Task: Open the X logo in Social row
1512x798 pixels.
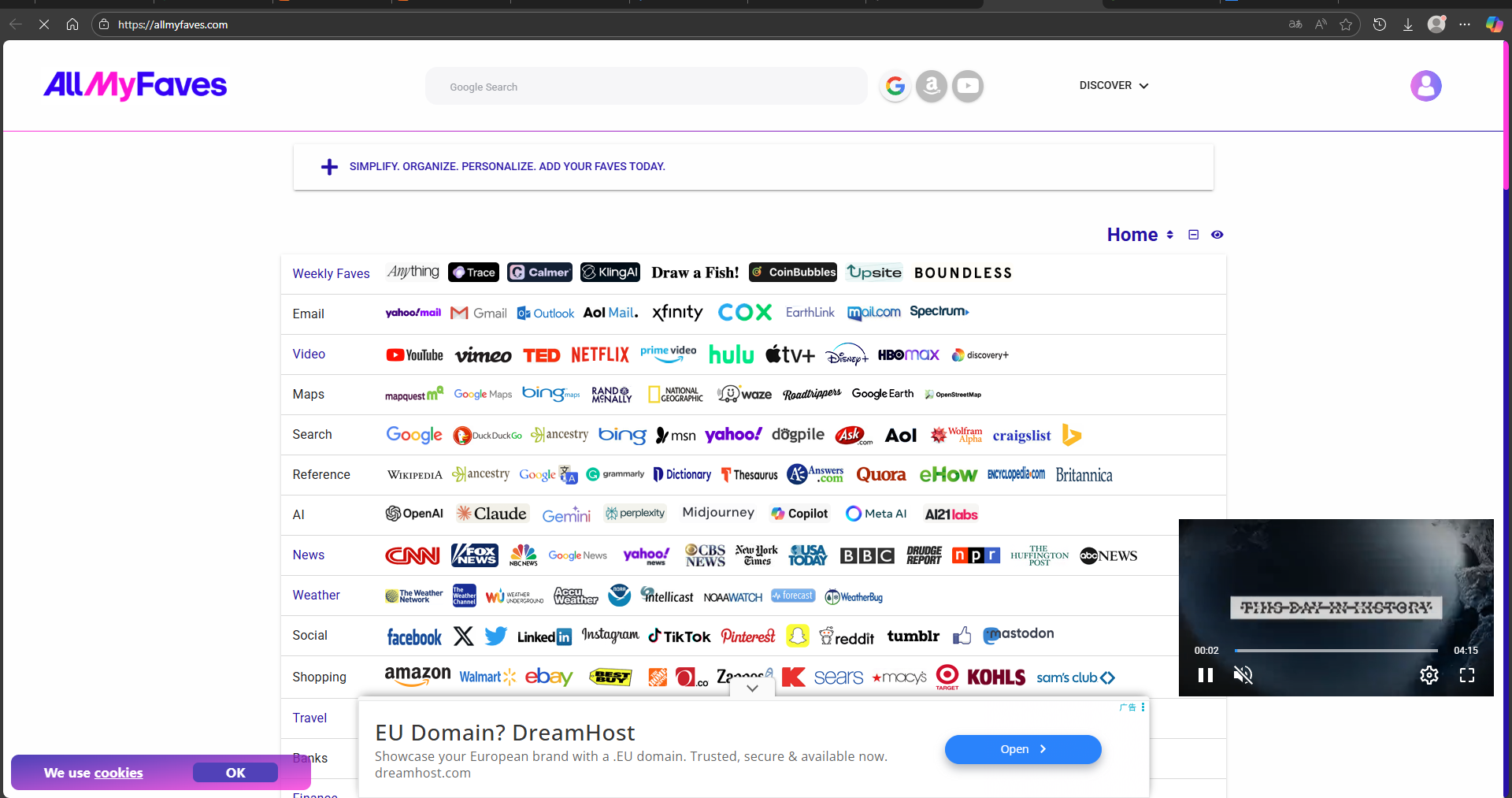Action: pyautogui.click(x=464, y=636)
